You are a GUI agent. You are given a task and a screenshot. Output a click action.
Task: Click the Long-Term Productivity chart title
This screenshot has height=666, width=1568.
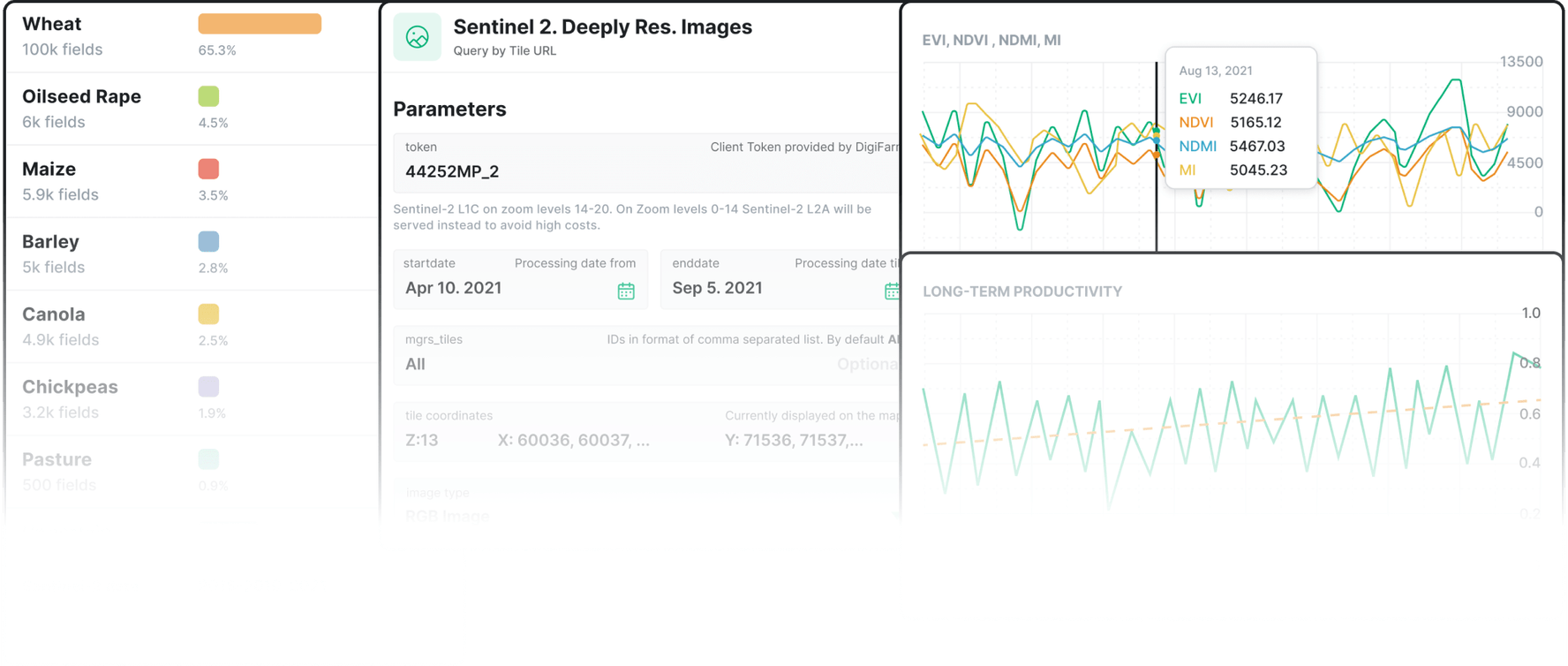click(1021, 291)
